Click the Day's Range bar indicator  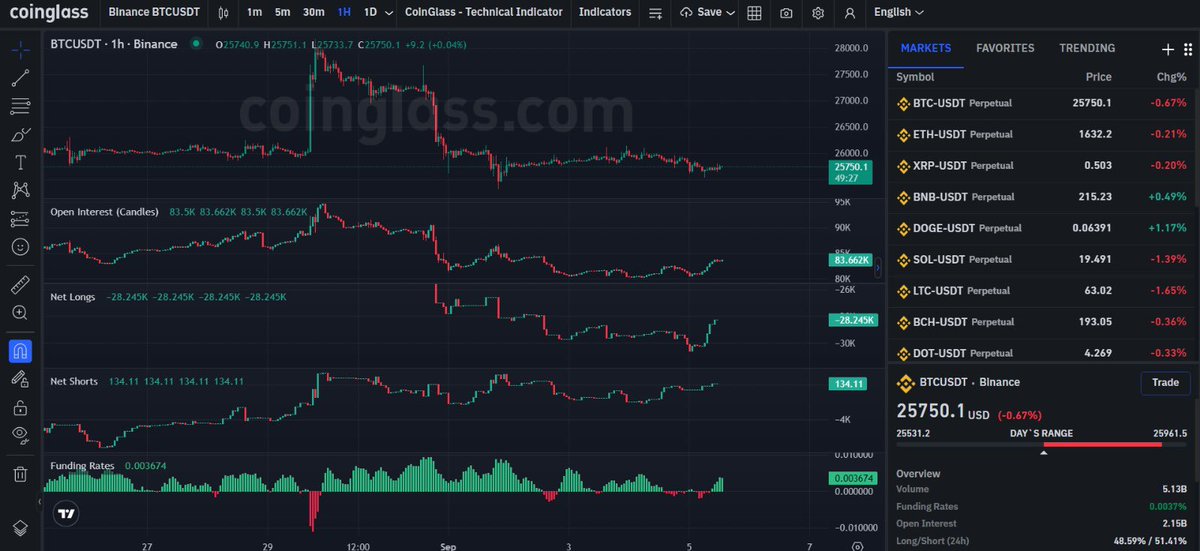coord(1042,444)
